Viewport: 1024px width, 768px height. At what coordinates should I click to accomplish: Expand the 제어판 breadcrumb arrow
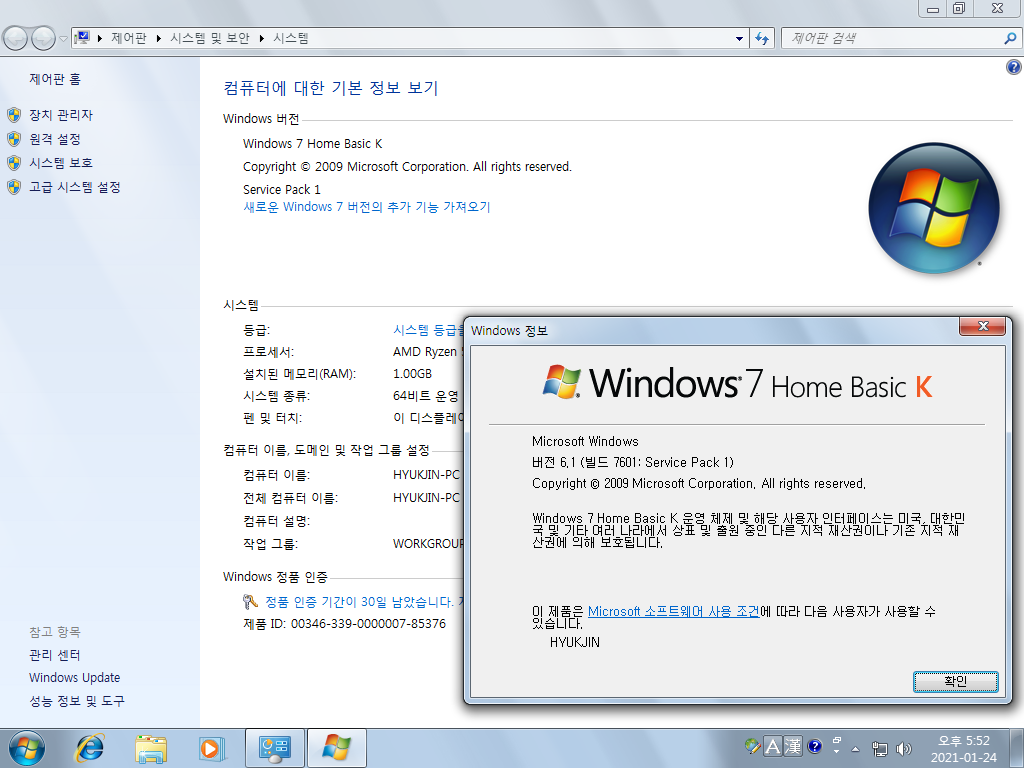pyautogui.click(x=159, y=39)
